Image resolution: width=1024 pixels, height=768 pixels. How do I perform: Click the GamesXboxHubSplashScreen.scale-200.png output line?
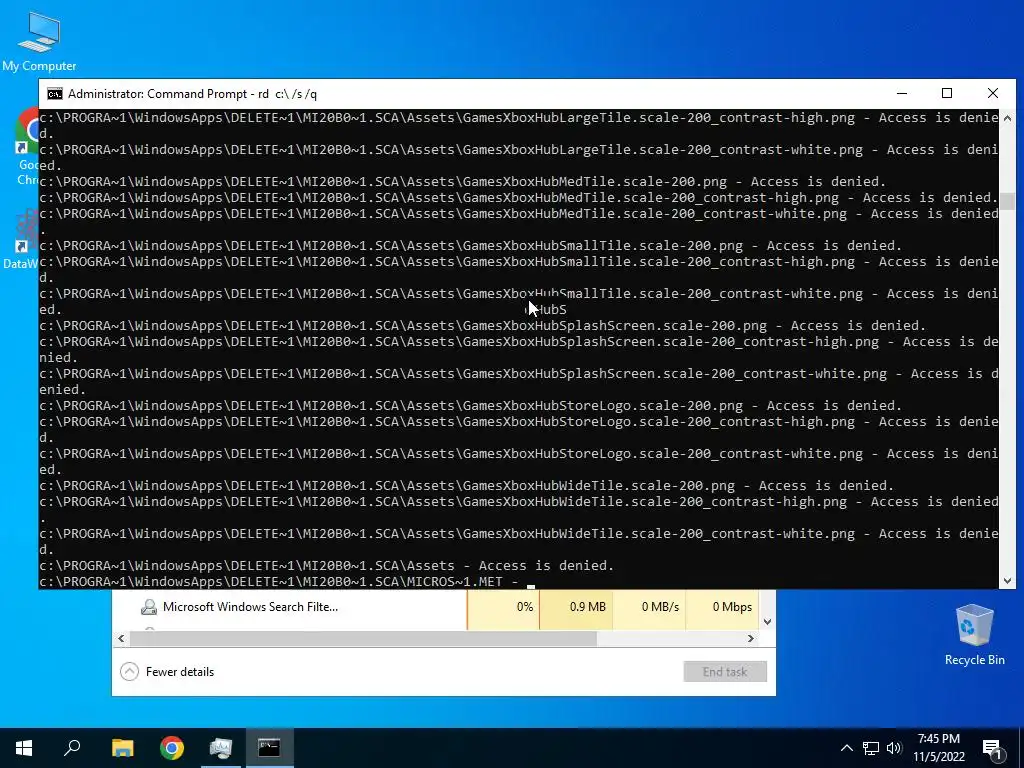pyautogui.click(x=483, y=326)
